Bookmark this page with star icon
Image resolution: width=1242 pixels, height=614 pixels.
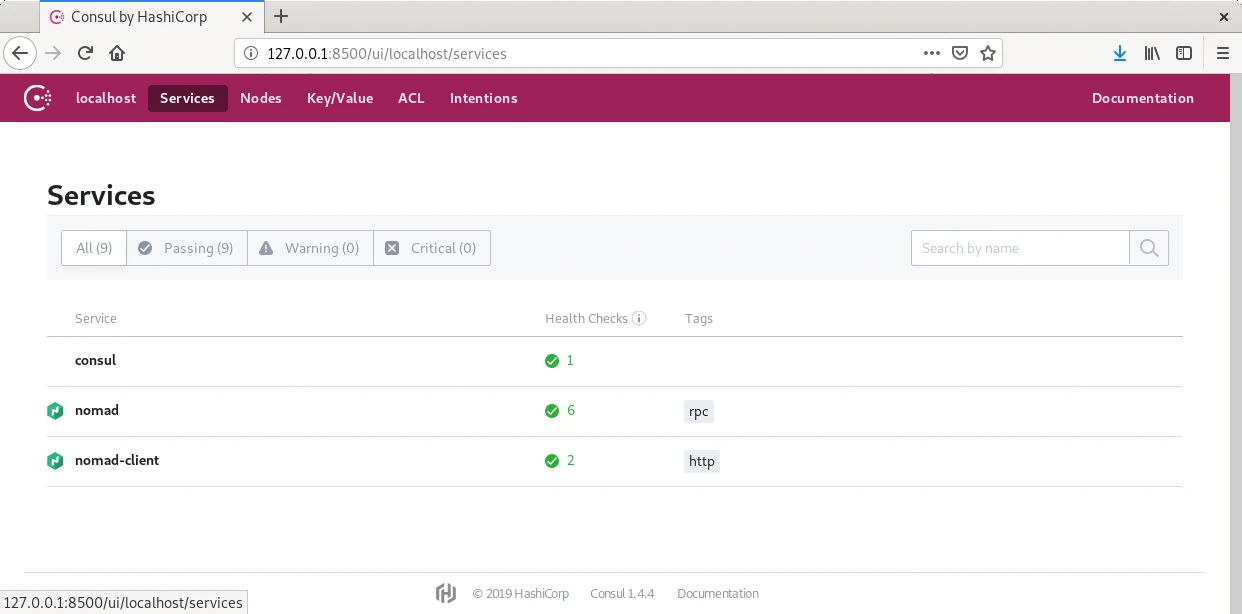click(988, 54)
